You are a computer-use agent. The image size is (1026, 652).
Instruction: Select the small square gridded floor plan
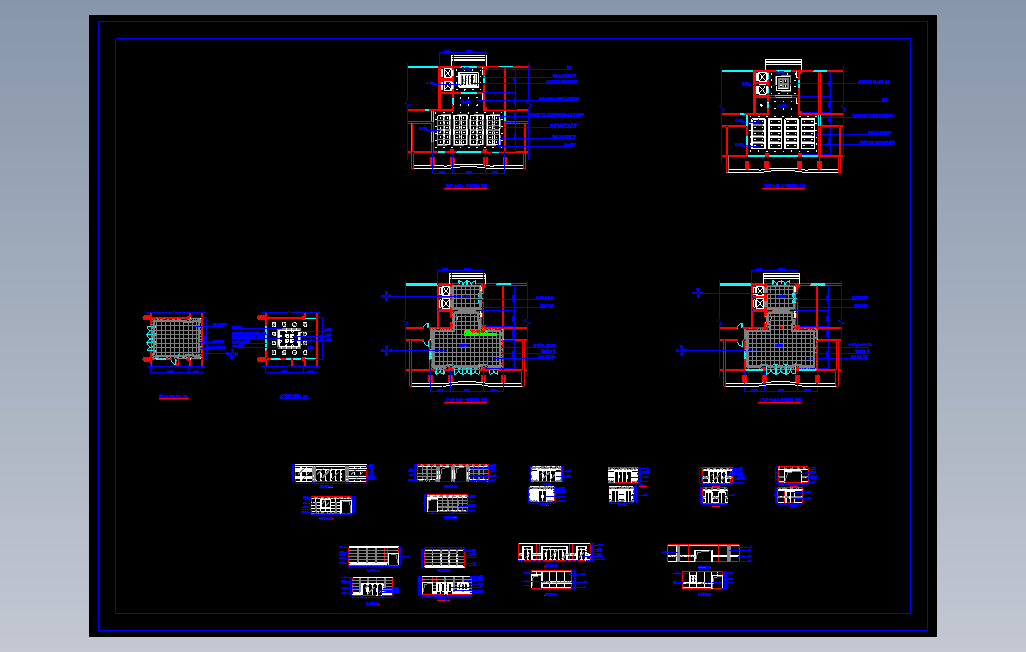tap(174, 339)
